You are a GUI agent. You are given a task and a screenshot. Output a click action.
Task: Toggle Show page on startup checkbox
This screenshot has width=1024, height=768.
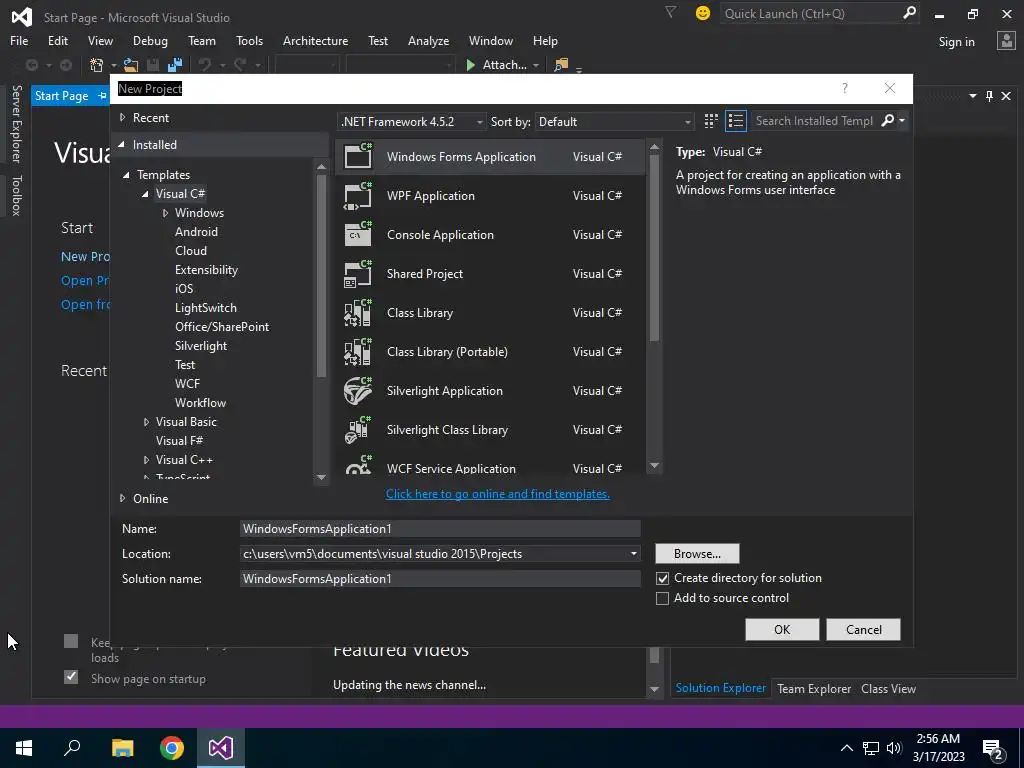coord(71,677)
